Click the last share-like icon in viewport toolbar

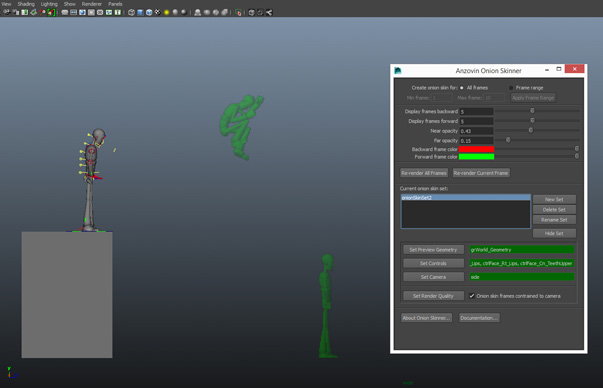269,12
